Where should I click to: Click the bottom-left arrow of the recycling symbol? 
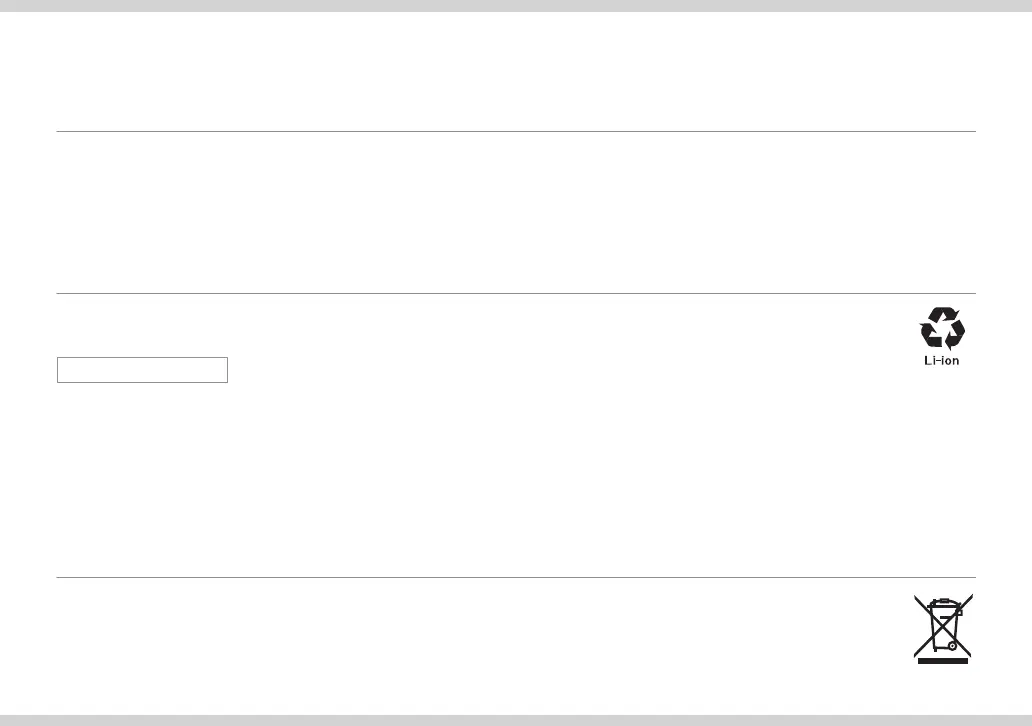point(930,337)
